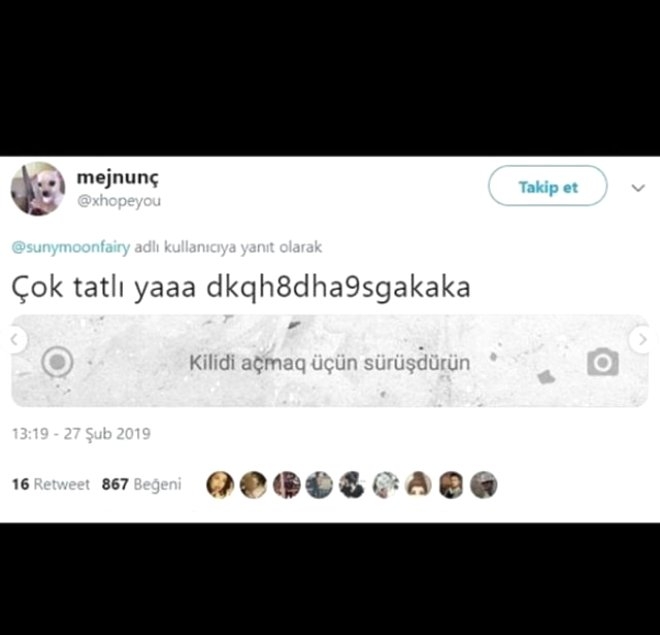Viewport: 660px width, 635px height.
Task: Click the tweet text Çok tatlı yaaa
Action: [104, 288]
